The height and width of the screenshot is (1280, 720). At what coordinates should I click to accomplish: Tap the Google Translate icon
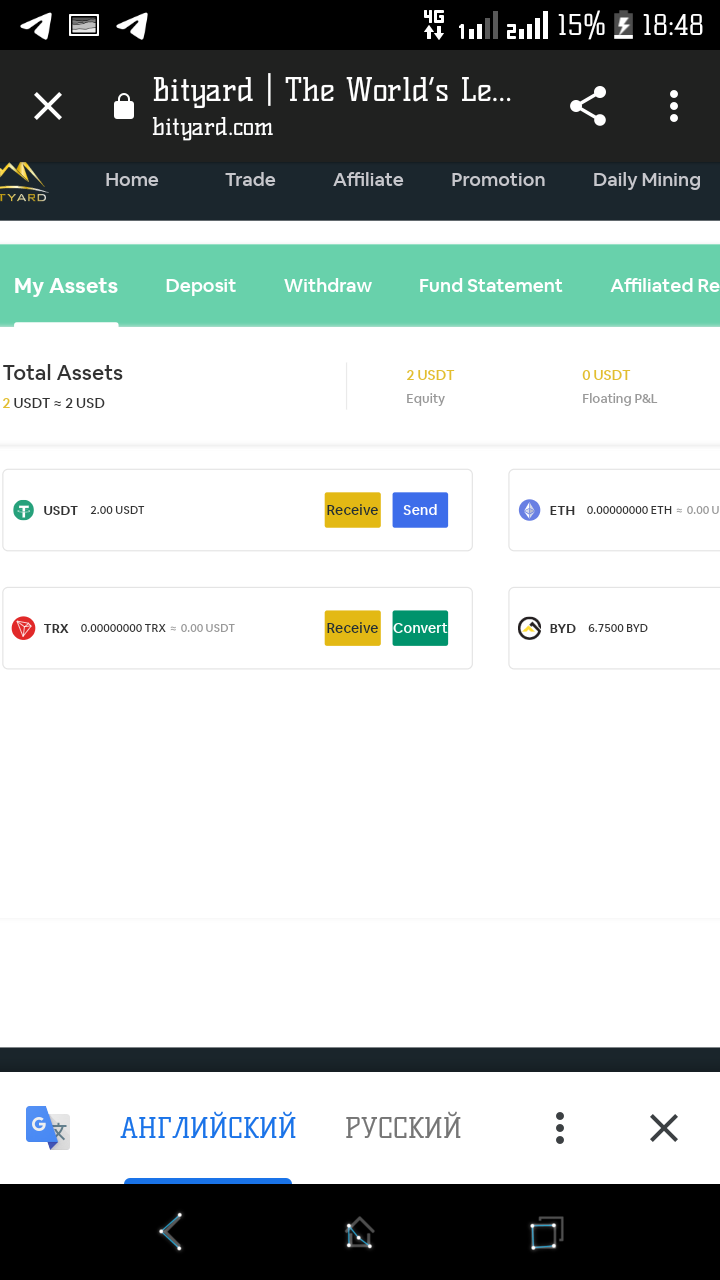click(x=48, y=1128)
